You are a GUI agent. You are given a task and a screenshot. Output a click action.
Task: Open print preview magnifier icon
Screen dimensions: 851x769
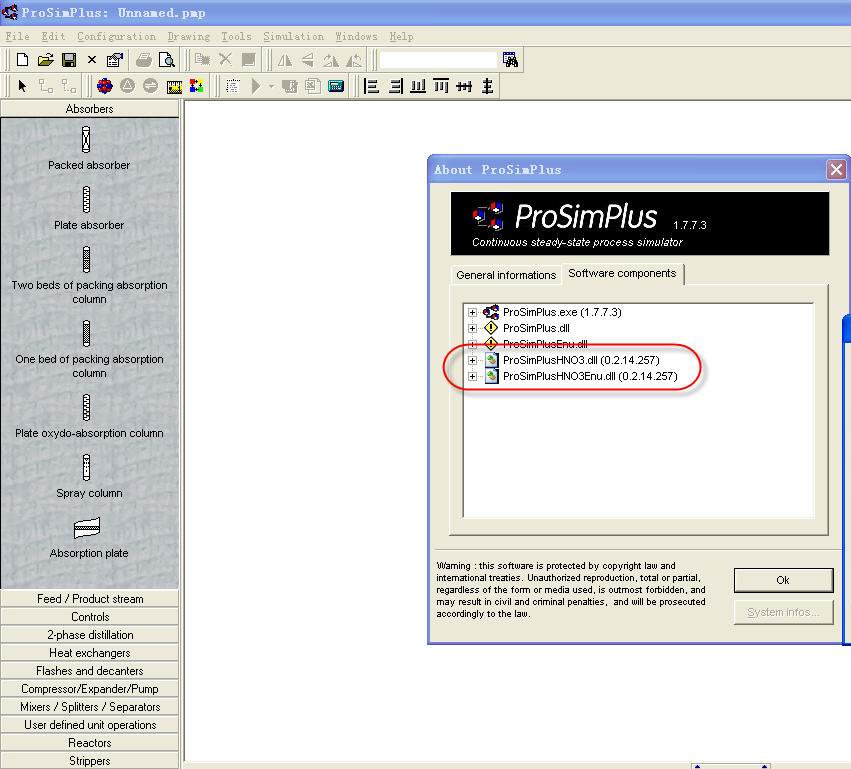tap(167, 60)
